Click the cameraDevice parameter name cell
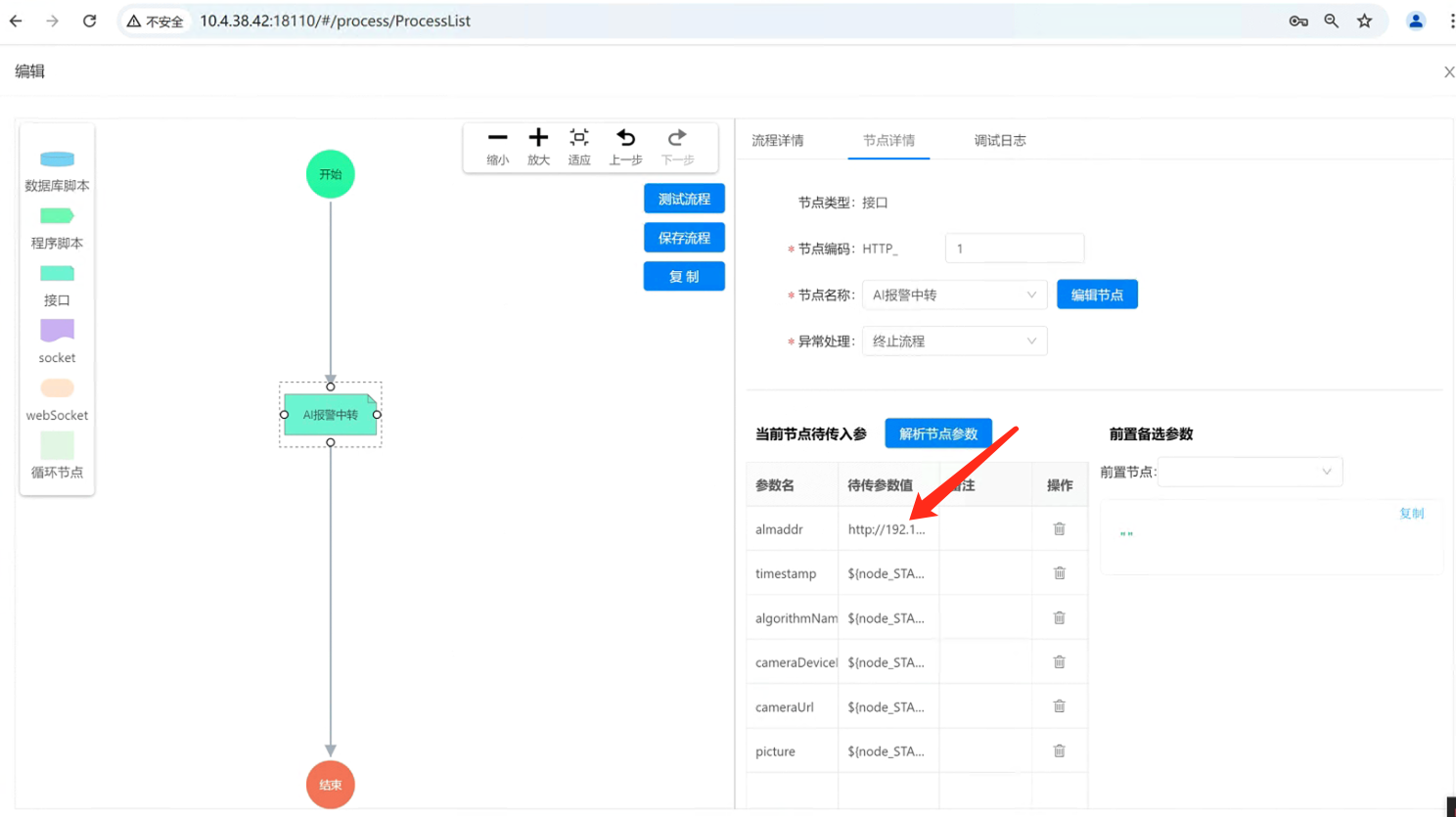The height and width of the screenshot is (817, 1456). coord(793,662)
